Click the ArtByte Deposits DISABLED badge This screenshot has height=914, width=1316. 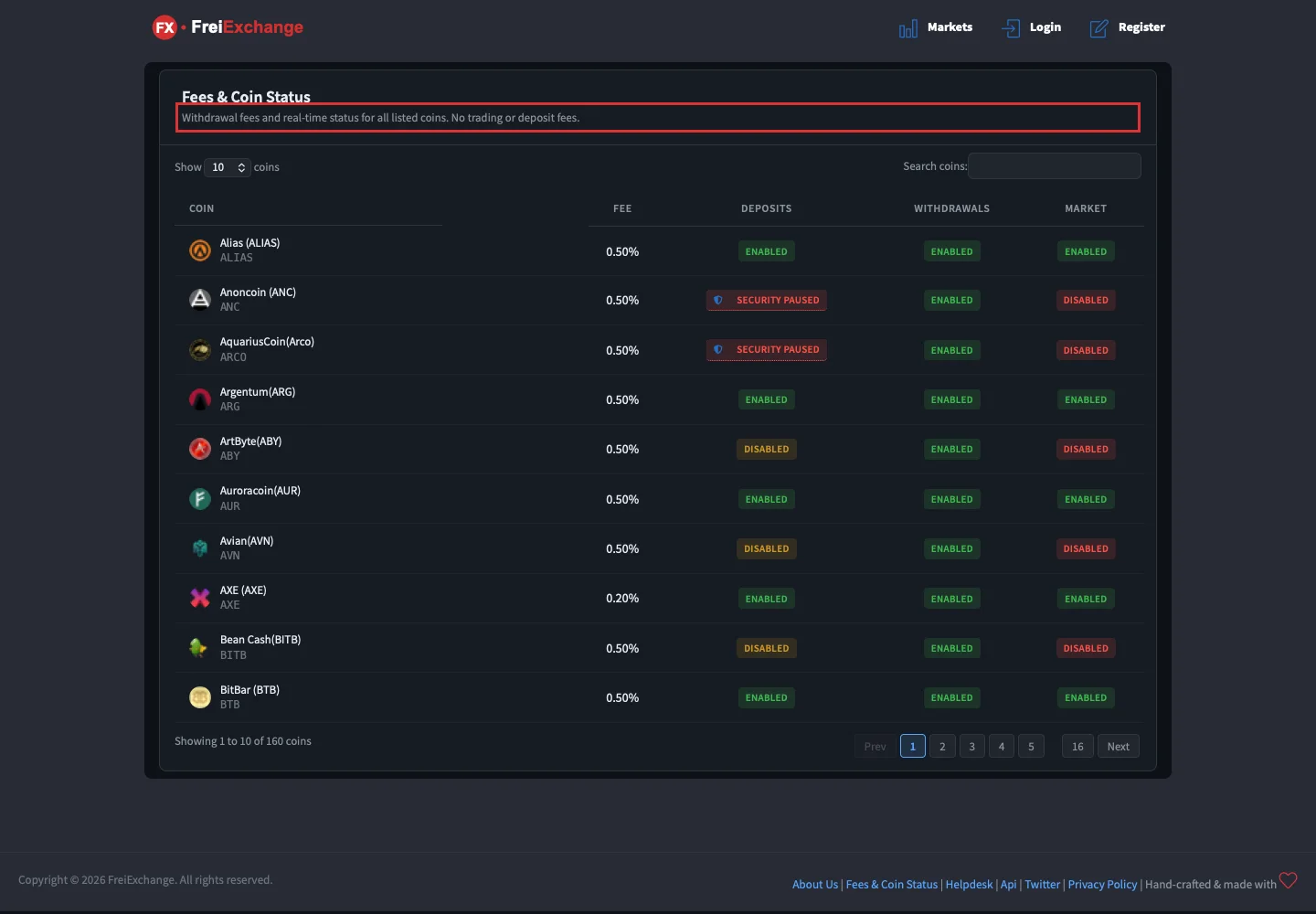coord(767,449)
